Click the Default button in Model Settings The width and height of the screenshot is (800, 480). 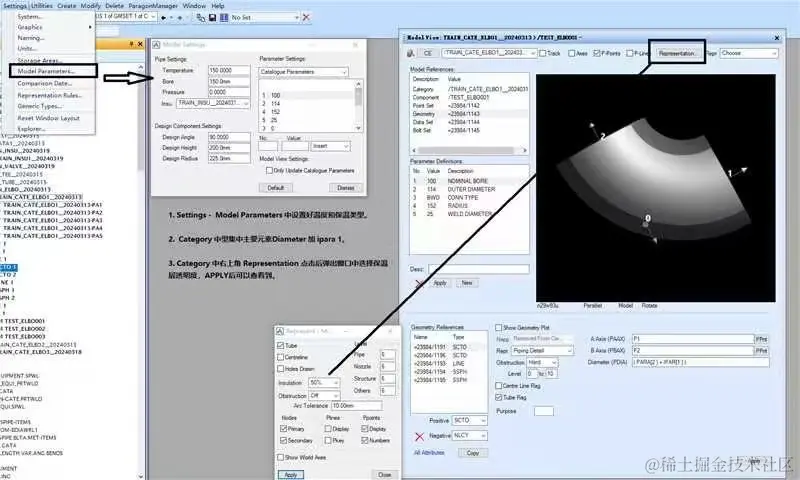pos(276,188)
